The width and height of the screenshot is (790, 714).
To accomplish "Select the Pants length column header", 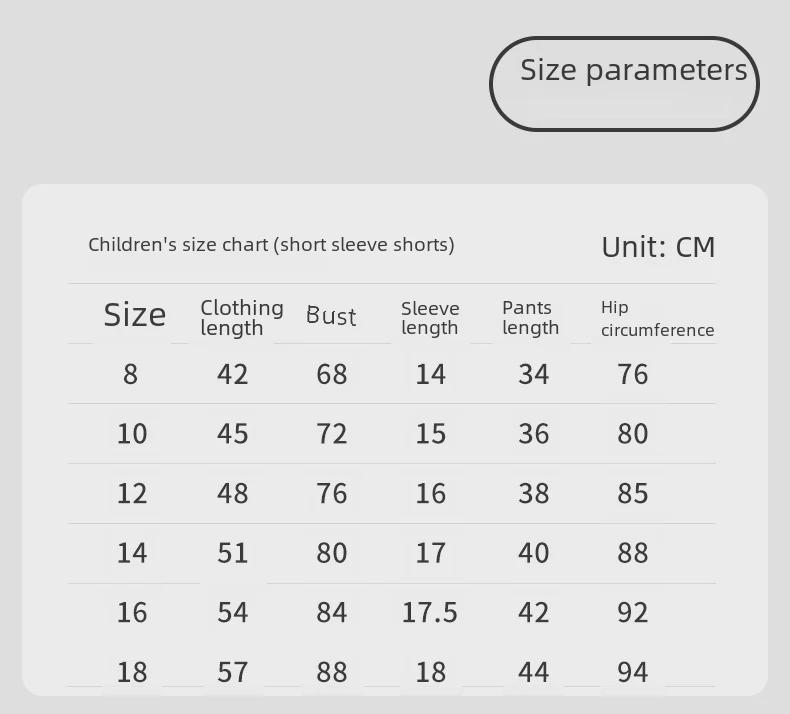I will click(530, 317).
